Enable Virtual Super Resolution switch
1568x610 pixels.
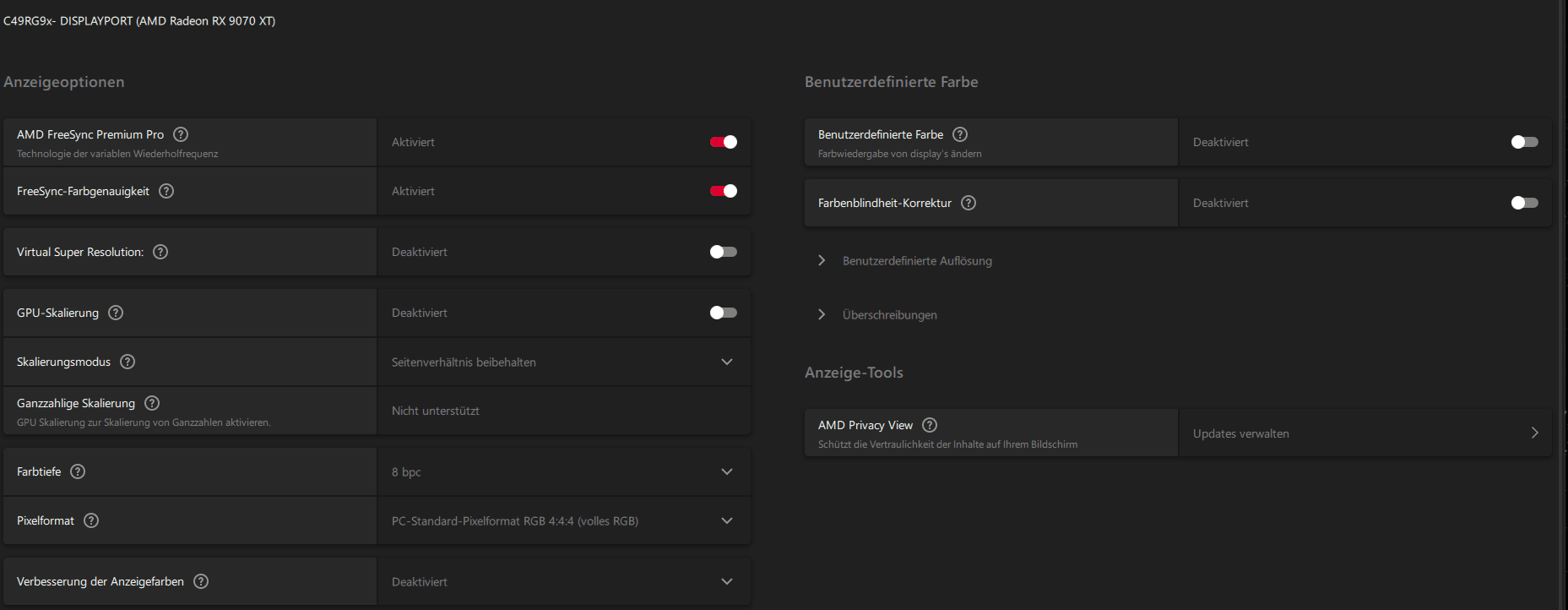coord(723,252)
